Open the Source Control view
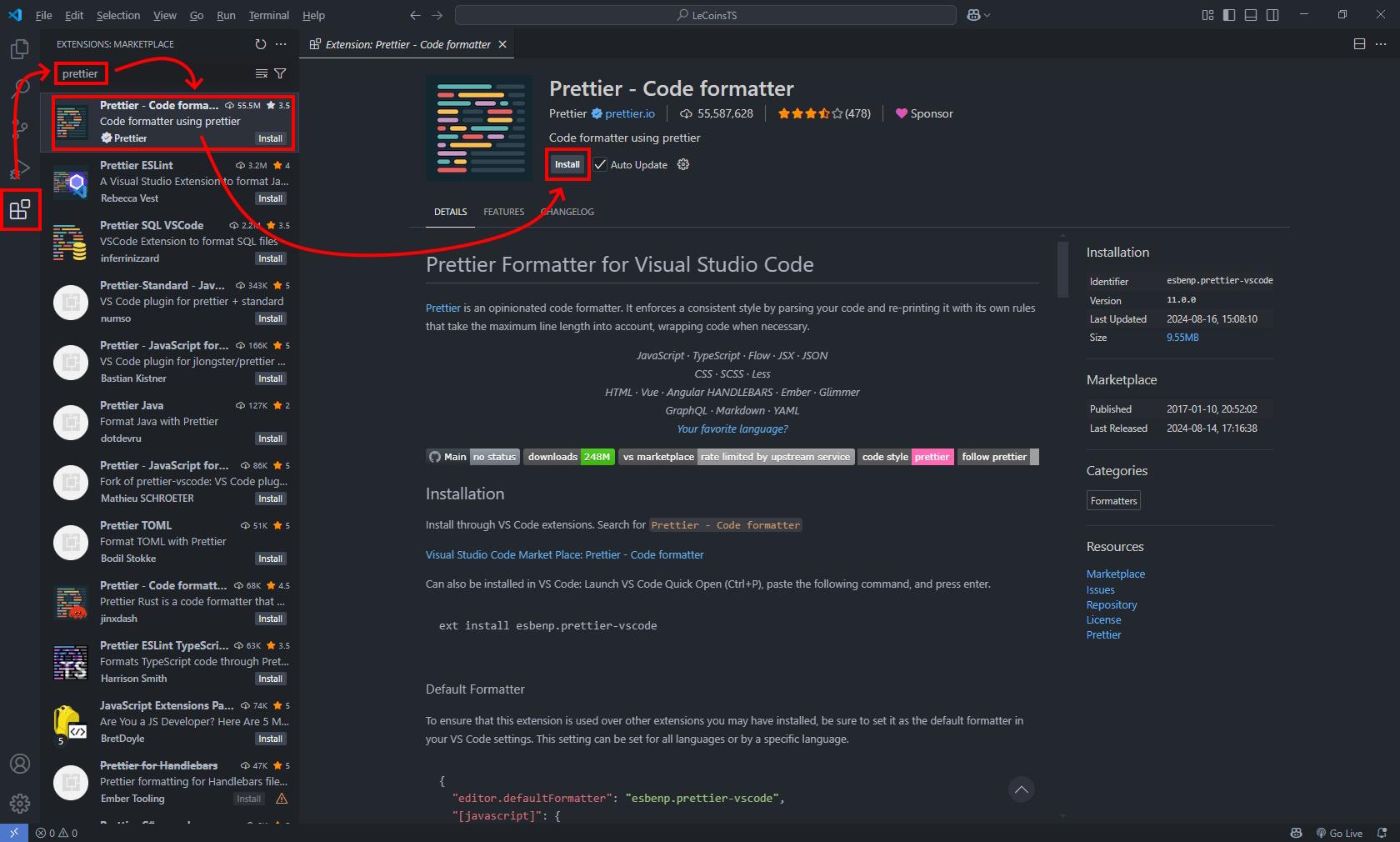The image size is (1400, 842). click(x=19, y=128)
